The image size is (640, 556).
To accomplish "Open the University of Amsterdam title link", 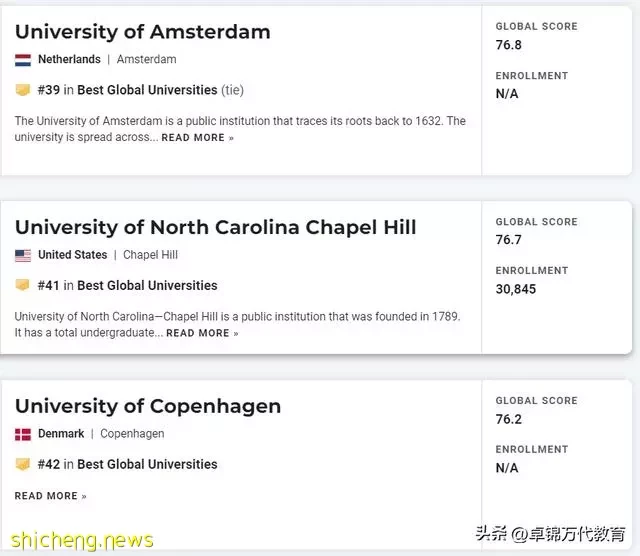I will (x=142, y=32).
